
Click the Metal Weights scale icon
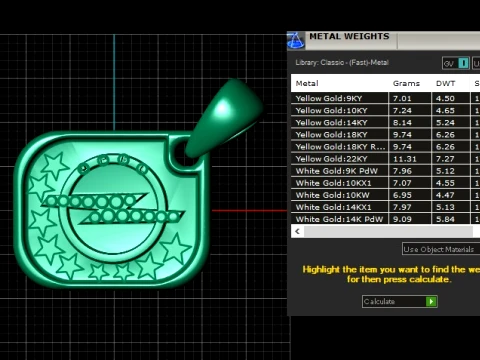295,41
